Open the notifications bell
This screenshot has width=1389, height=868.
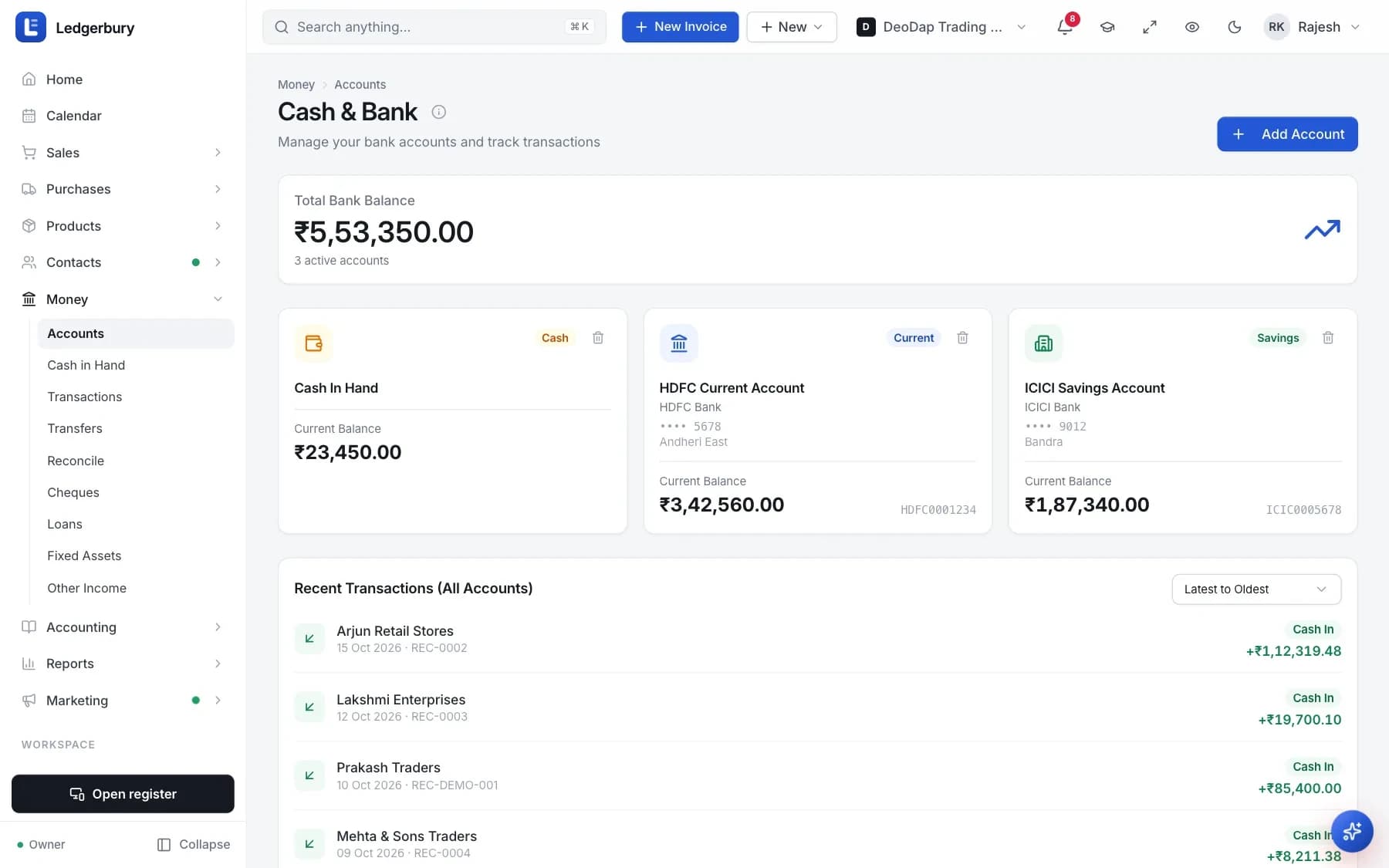pyautogui.click(x=1065, y=27)
